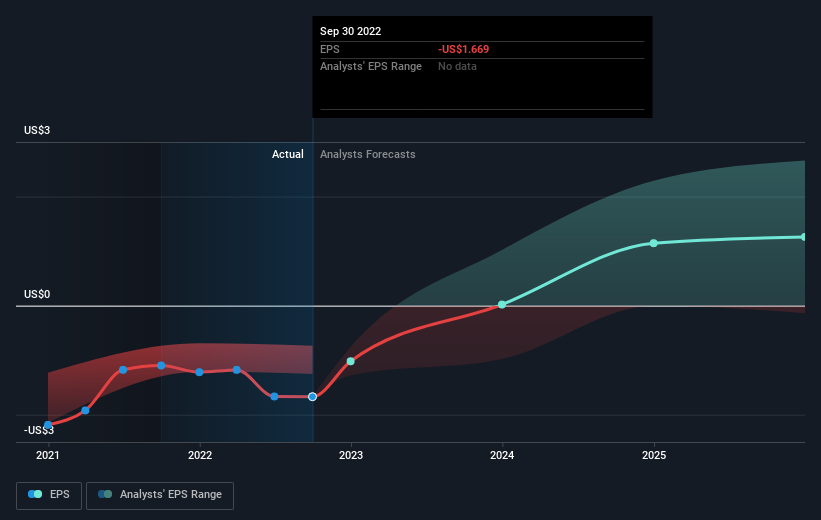The height and width of the screenshot is (520, 821).
Task: Select the 2023 forecast data point
Action: click(x=351, y=361)
